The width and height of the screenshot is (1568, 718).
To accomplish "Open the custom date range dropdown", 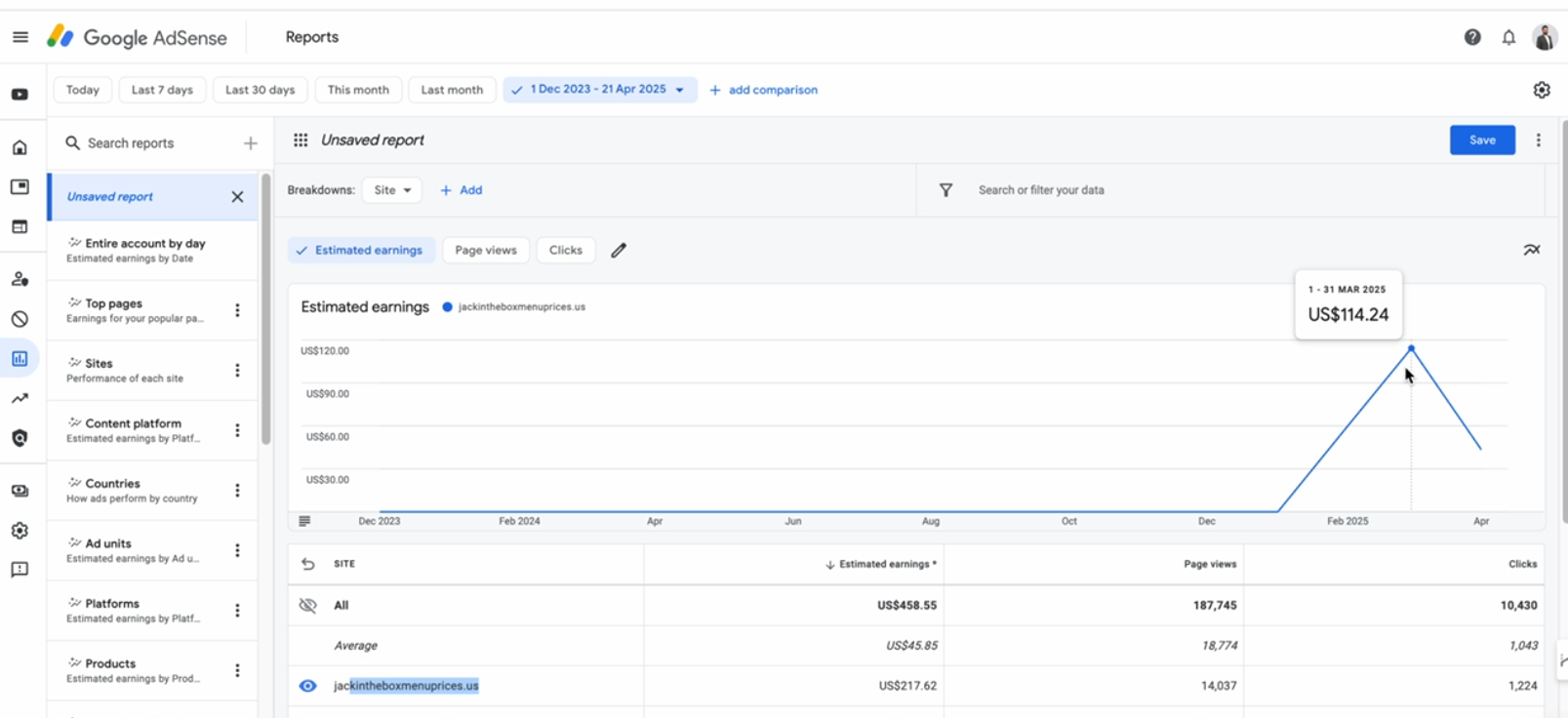I will pos(600,90).
